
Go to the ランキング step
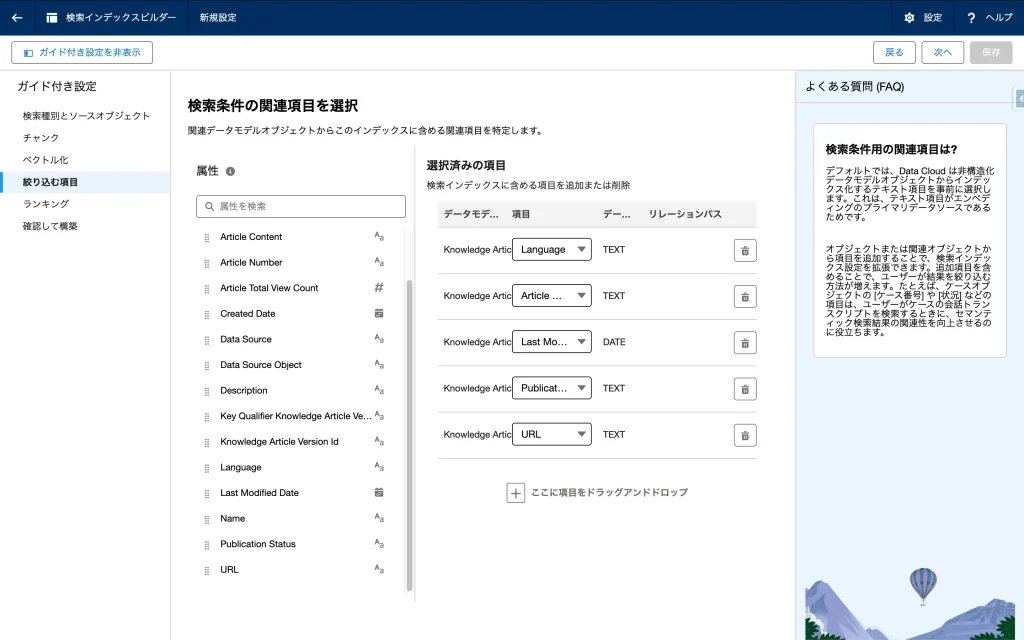click(x=46, y=204)
